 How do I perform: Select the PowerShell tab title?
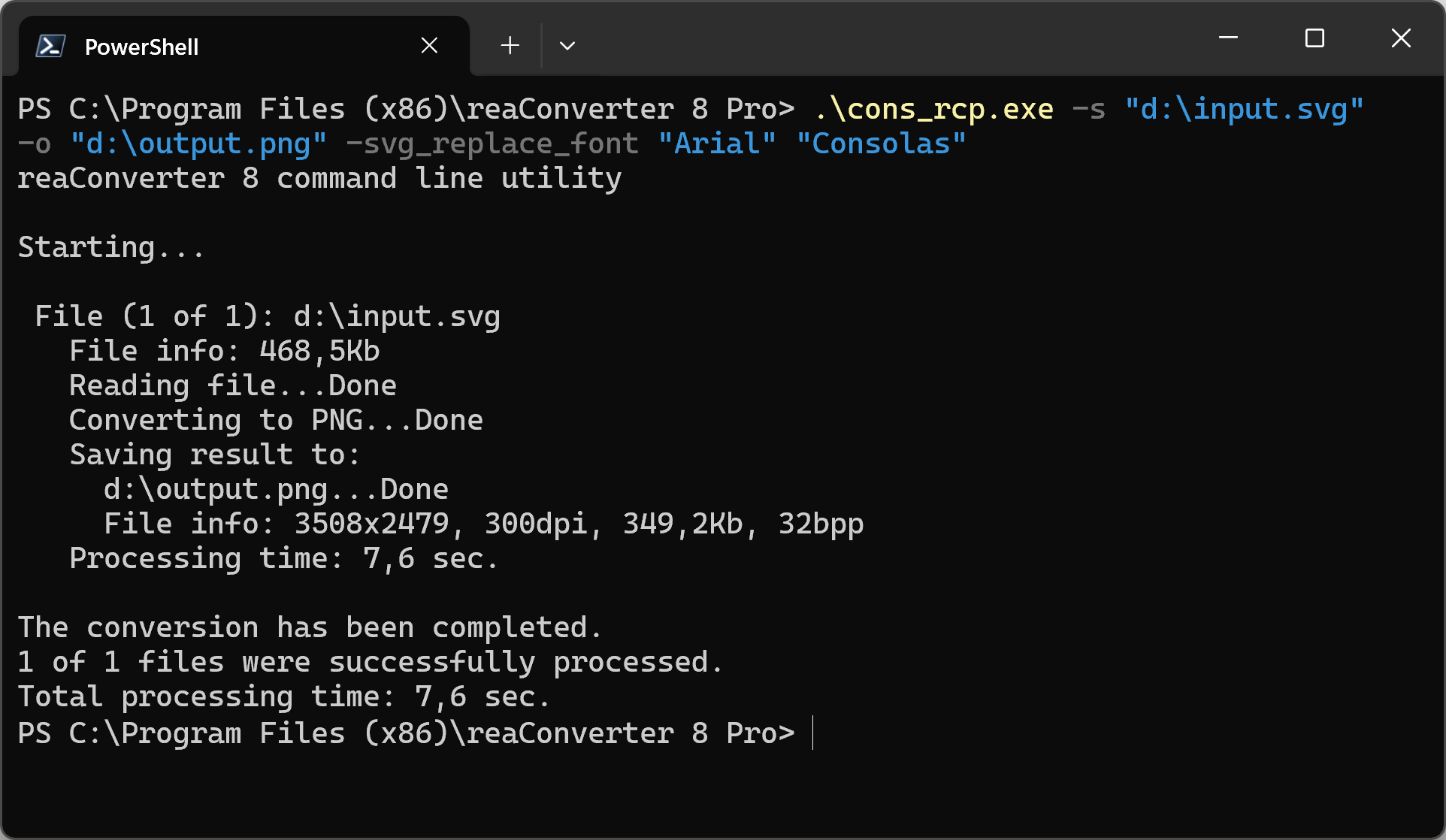coord(141,47)
